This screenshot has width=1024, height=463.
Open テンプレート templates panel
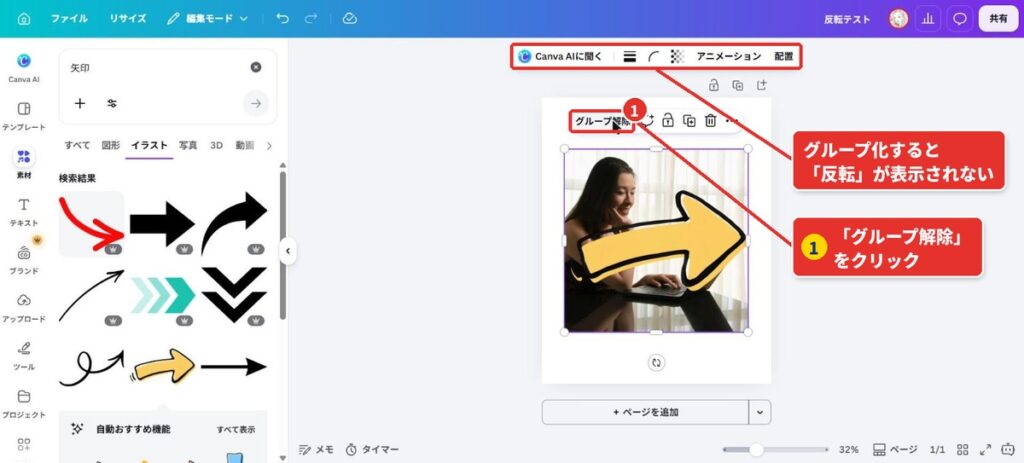coord(24,116)
